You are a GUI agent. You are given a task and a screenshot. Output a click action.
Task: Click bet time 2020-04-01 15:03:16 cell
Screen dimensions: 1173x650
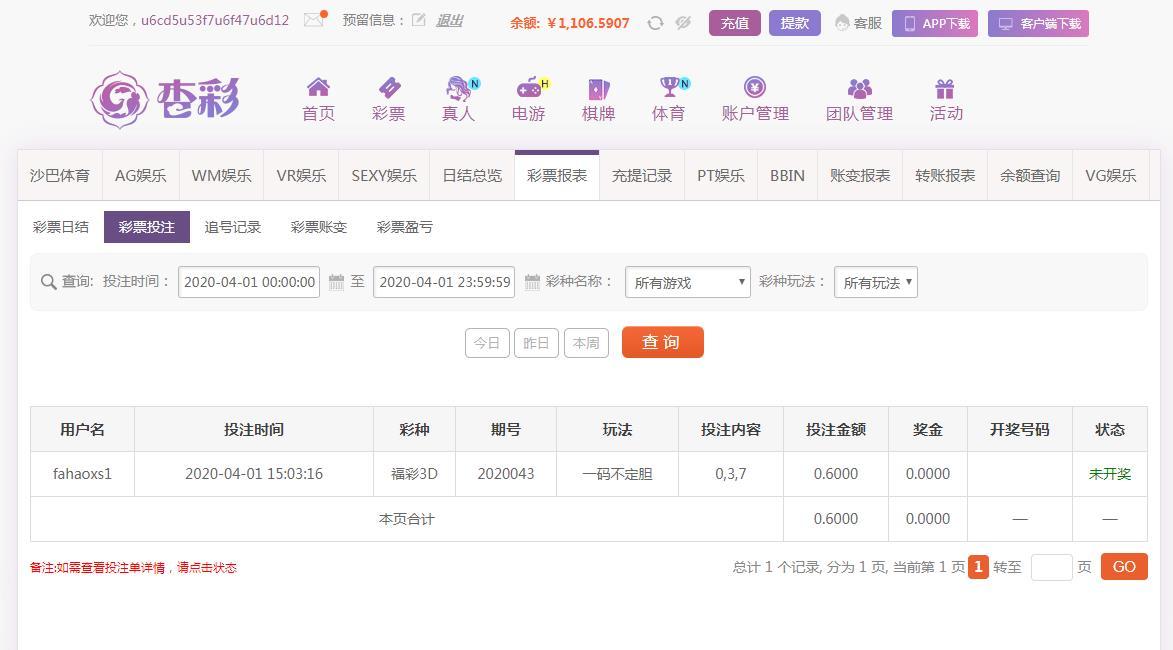254,473
